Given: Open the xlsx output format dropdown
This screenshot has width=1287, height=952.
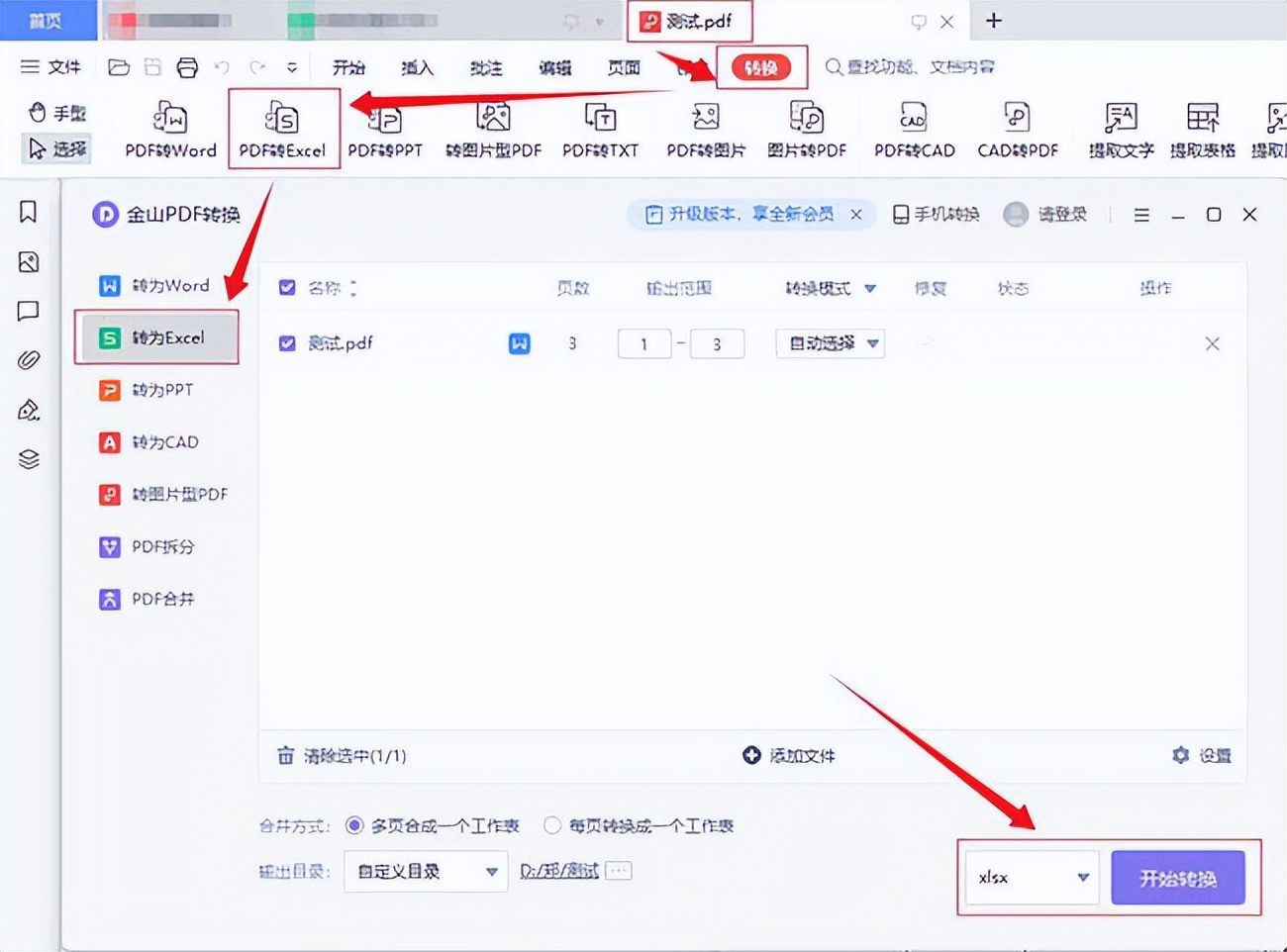Looking at the screenshot, I should point(1032,877).
